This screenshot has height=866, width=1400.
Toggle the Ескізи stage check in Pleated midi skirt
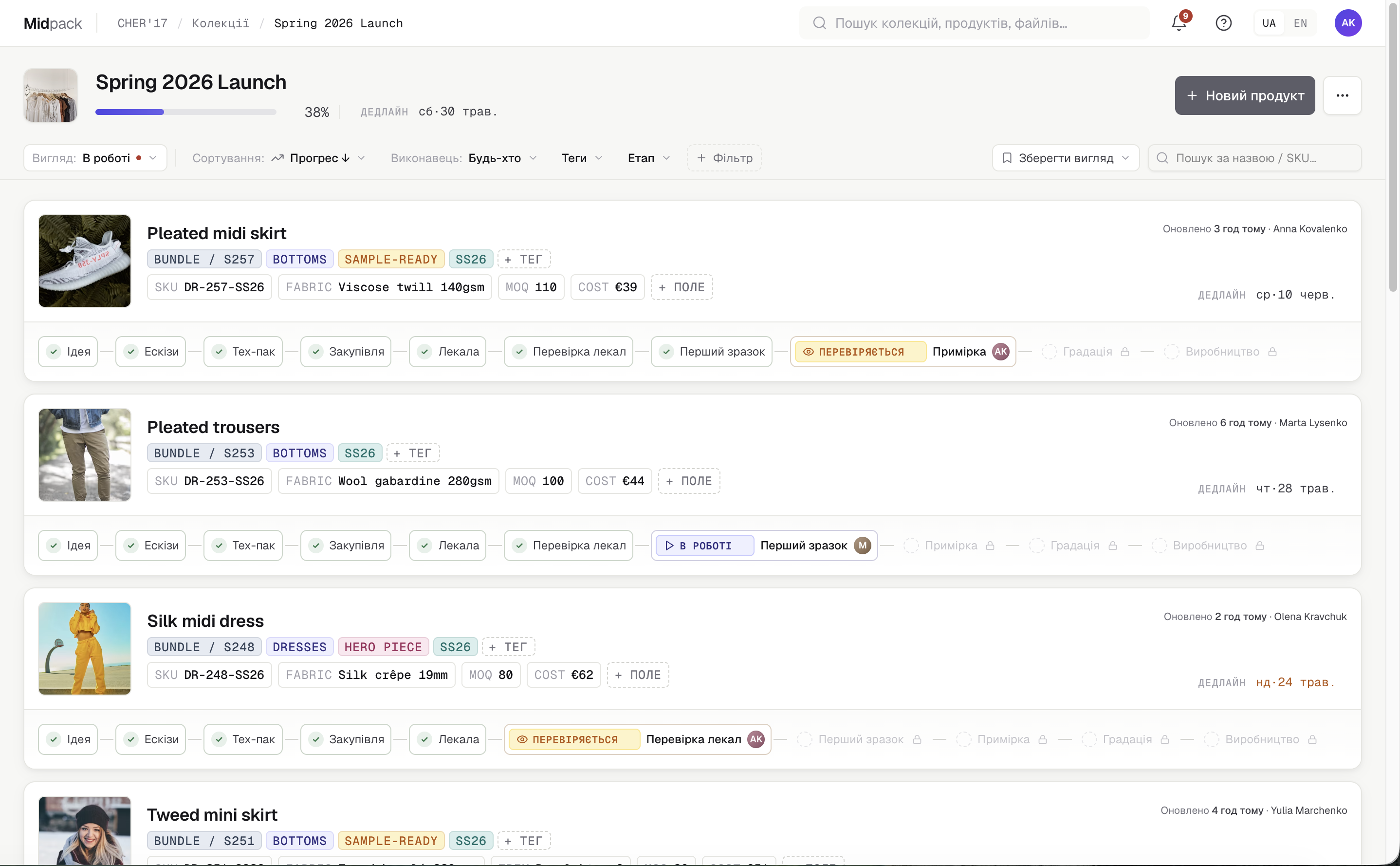[x=131, y=352]
